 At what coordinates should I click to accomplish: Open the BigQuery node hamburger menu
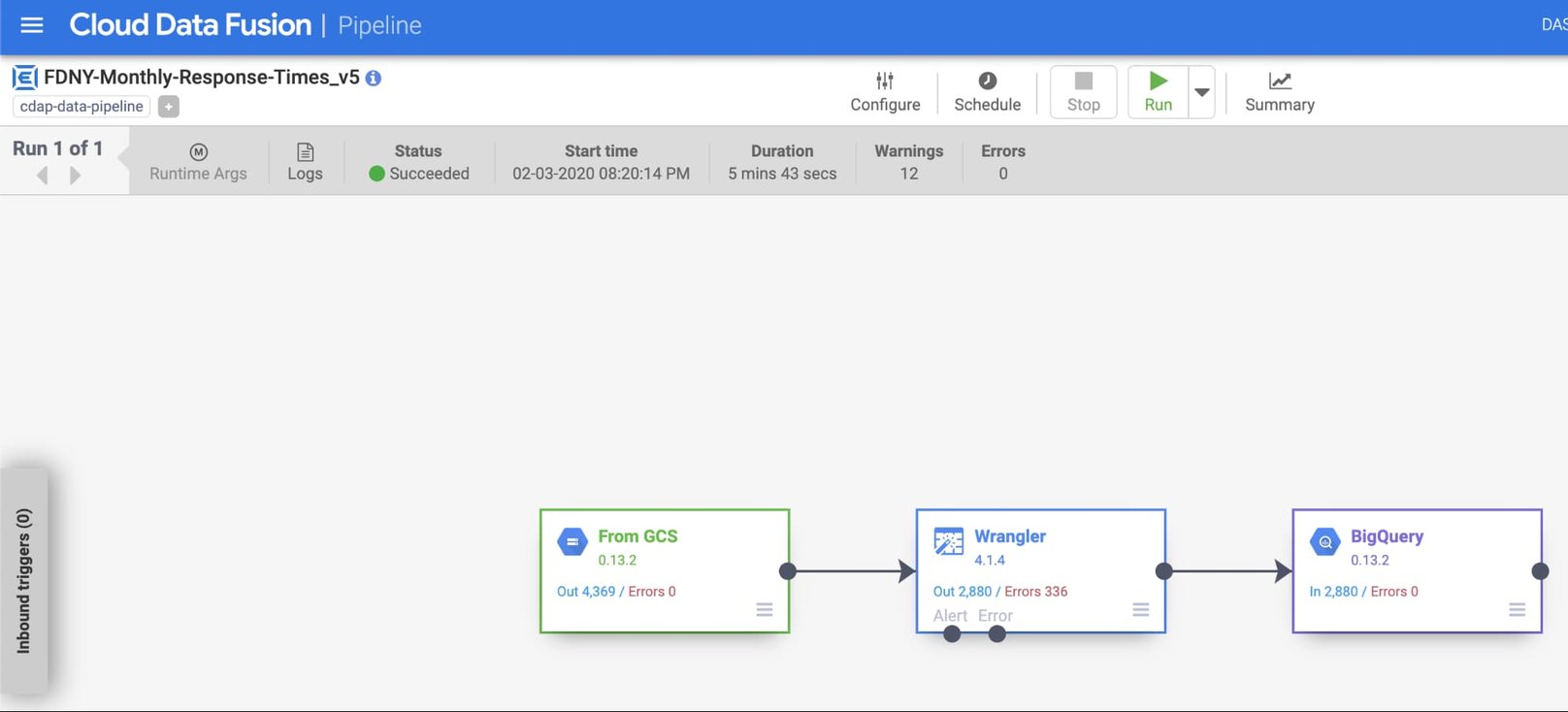(1518, 609)
